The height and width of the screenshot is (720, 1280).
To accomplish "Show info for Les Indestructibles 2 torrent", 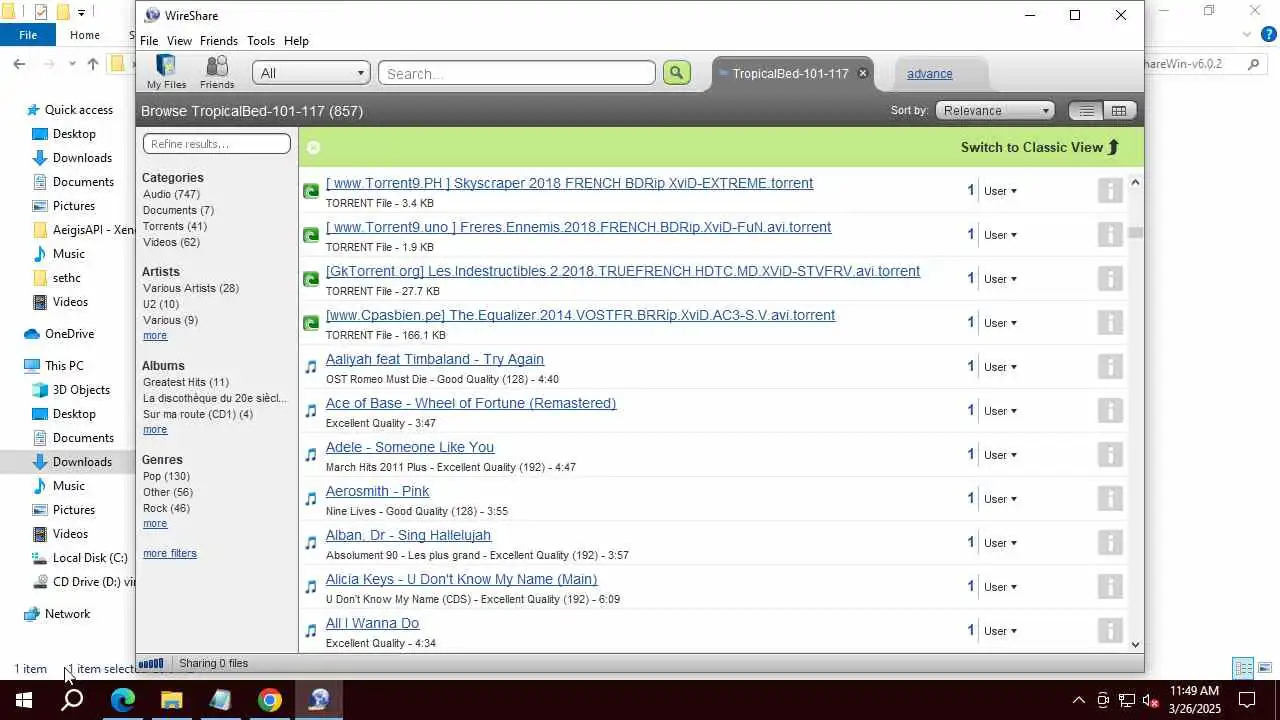I will (1110, 278).
